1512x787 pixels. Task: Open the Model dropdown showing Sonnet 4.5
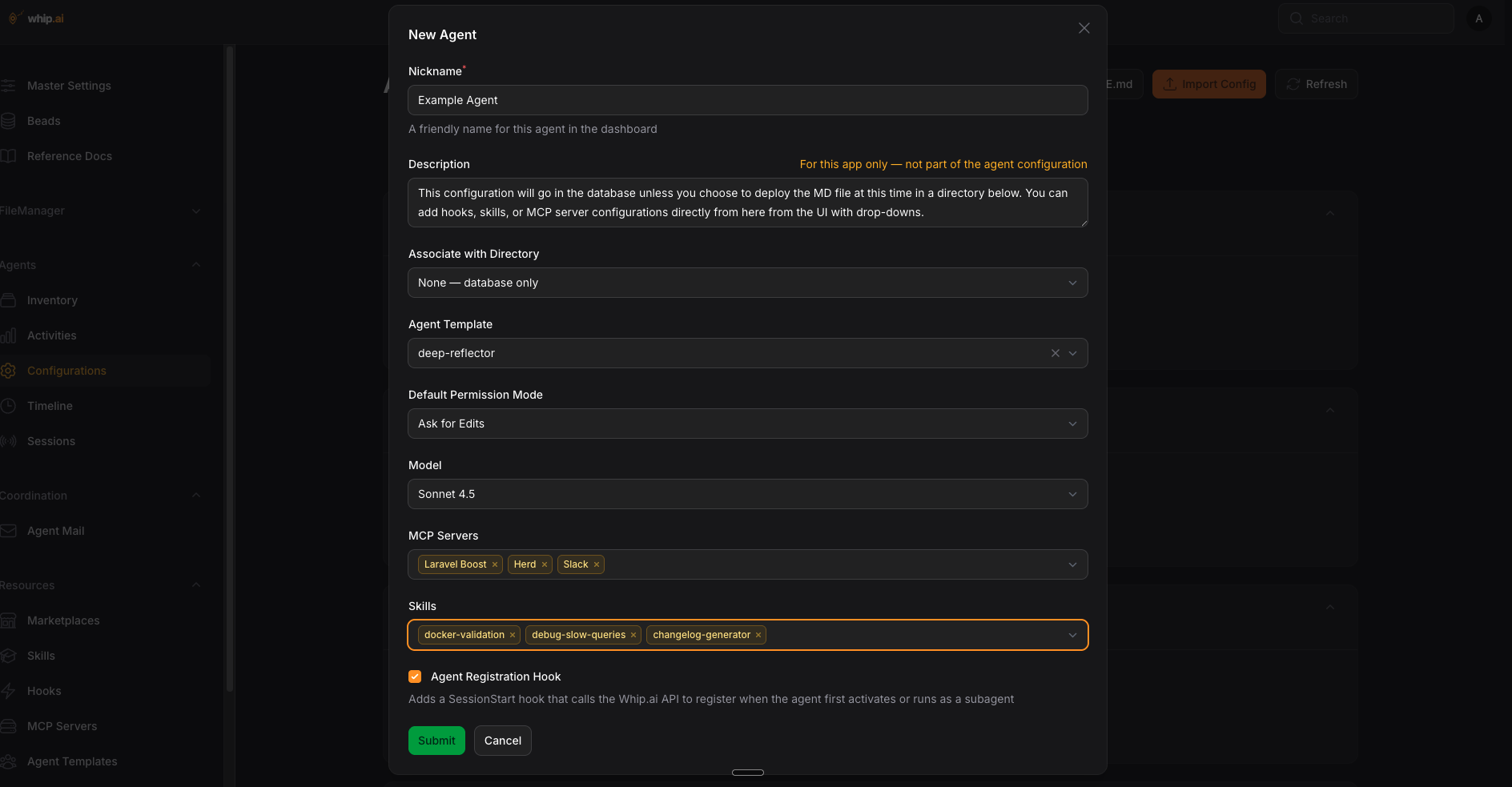click(747, 494)
